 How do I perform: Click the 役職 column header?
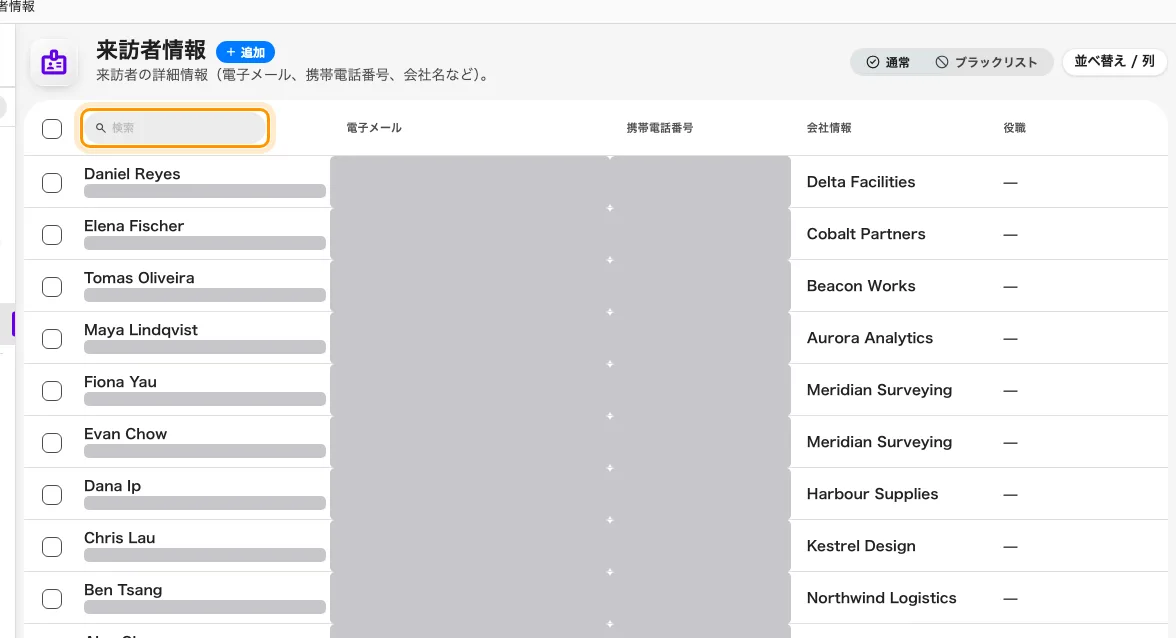click(x=1014, y=128)
